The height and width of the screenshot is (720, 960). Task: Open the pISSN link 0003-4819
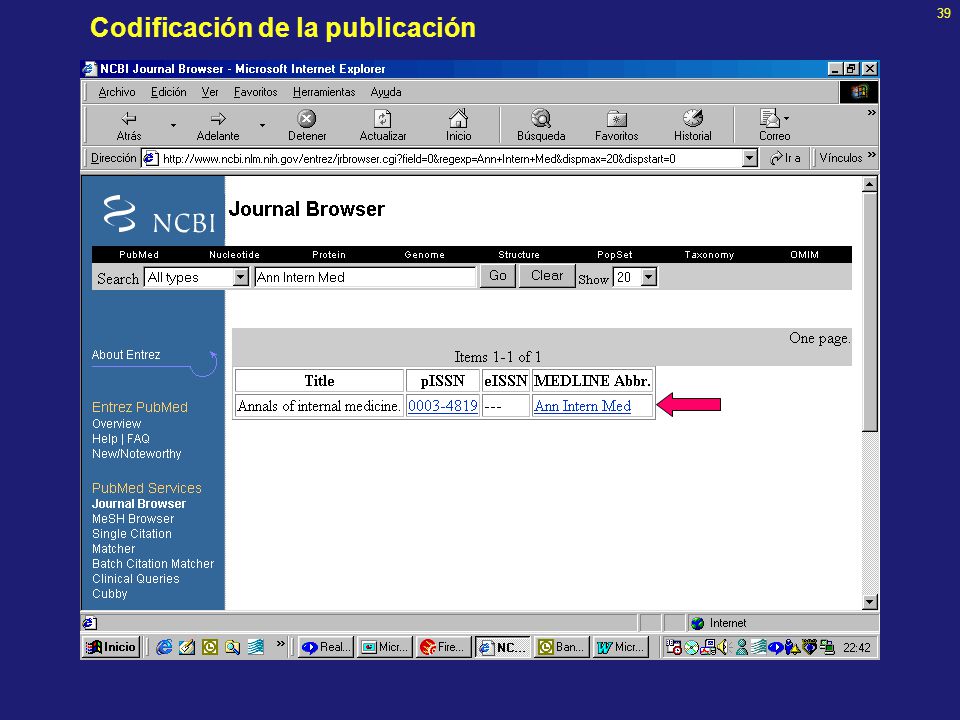[x=443, y=406]
